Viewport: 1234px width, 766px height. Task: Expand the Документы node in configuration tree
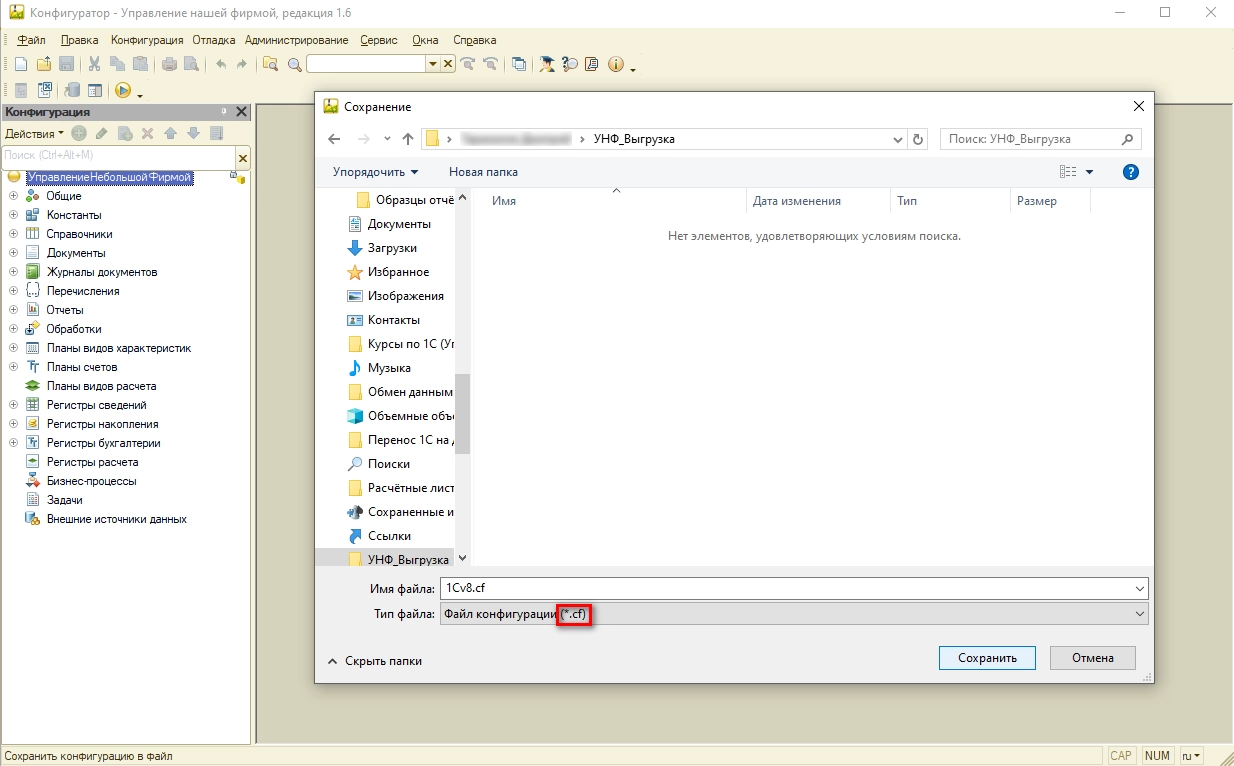(x=13, y=253)
